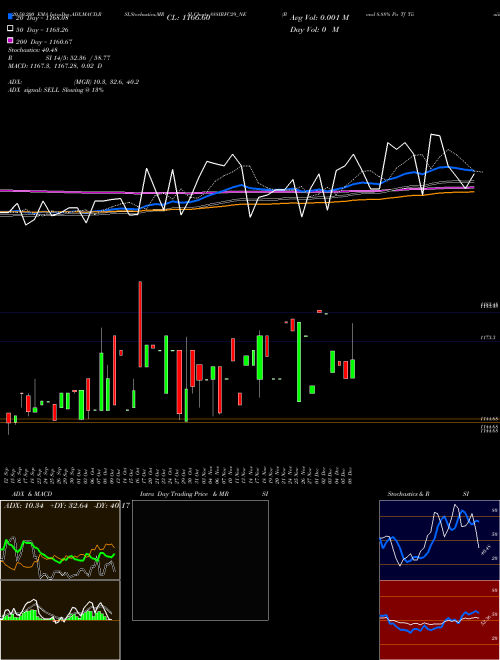This screenshot has height=660, width=500.
Task: Click the 'Avg Vol: 0.001 M' label
Action: pyautogui.click(x=319, y=18)
